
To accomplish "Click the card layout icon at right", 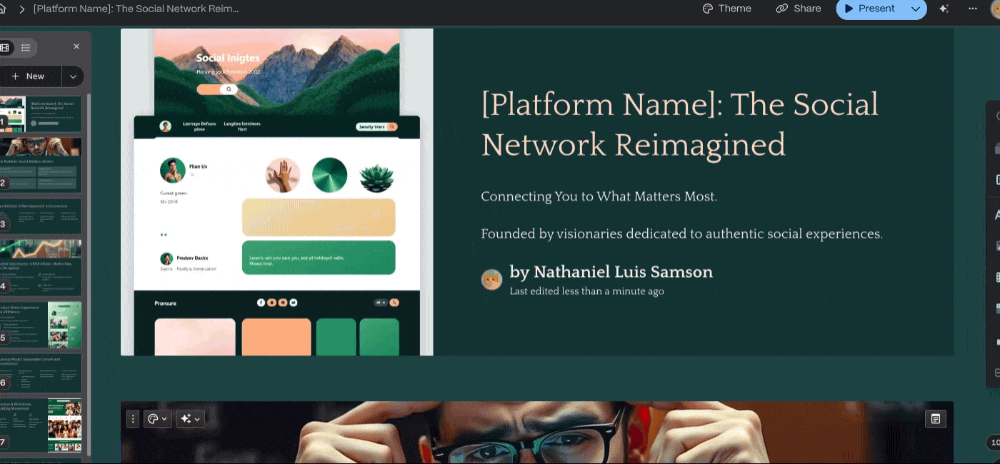I will [x=935, y=418].
